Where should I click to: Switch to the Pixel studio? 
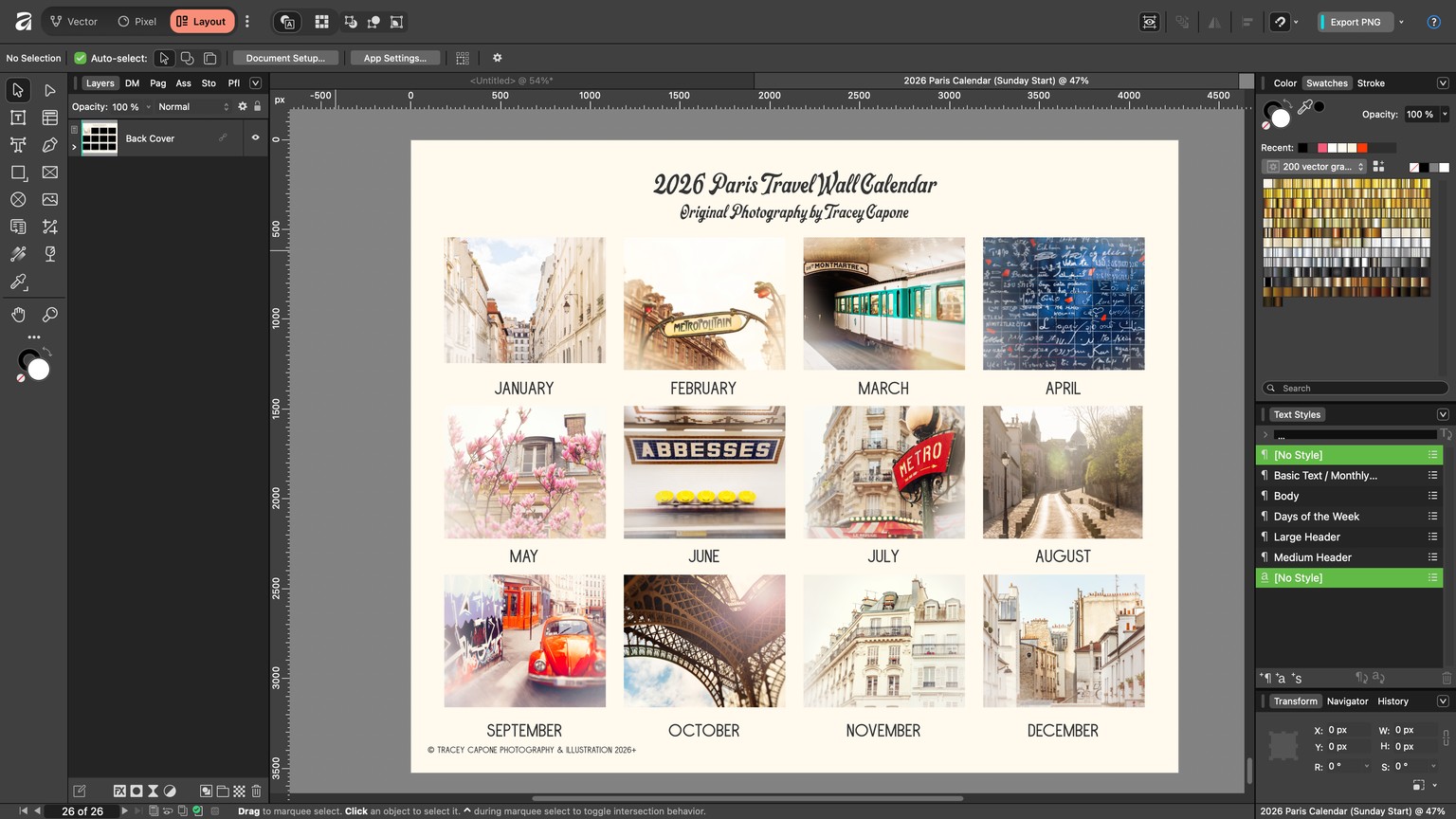click(136, 21)
